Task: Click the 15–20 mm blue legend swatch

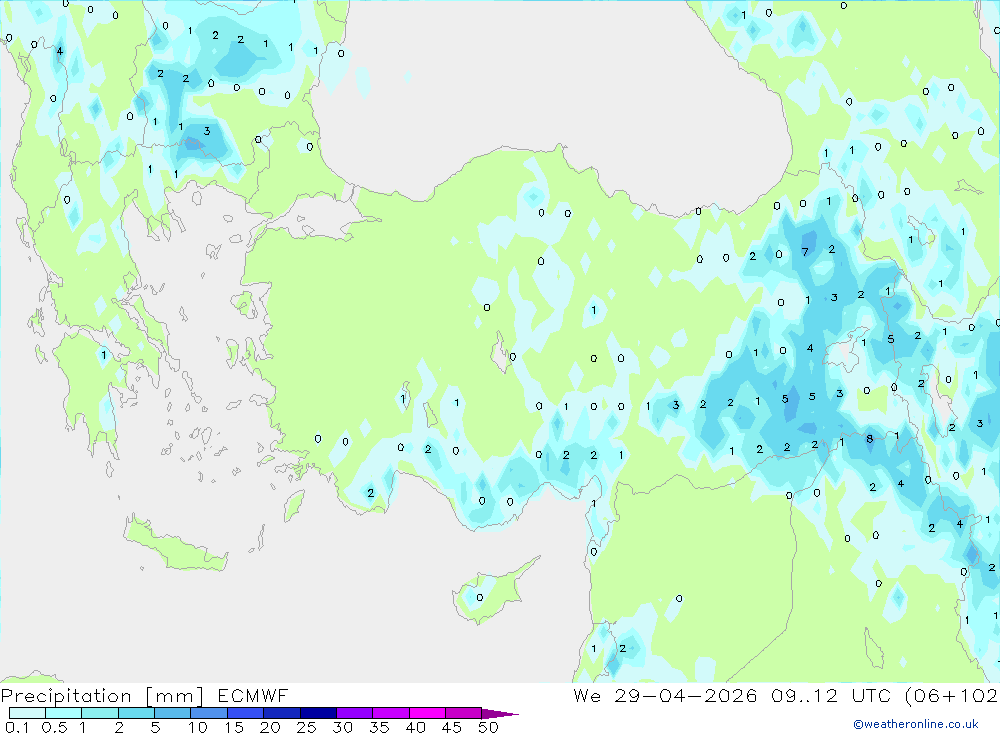Action: point(245,713)
